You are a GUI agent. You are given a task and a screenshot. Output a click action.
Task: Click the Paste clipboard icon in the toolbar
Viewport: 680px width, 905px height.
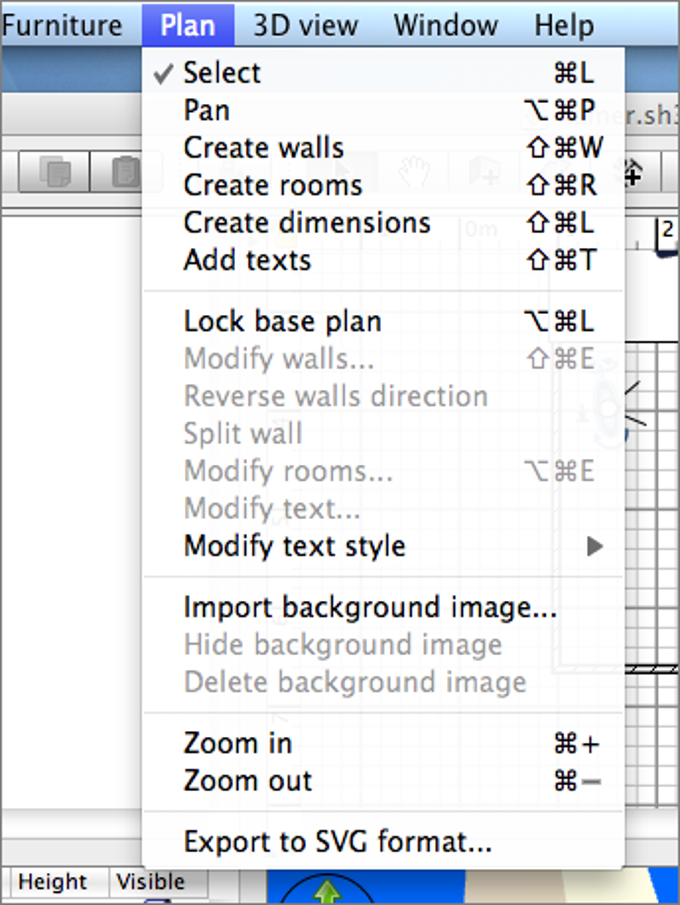click(x=122, y=173)
